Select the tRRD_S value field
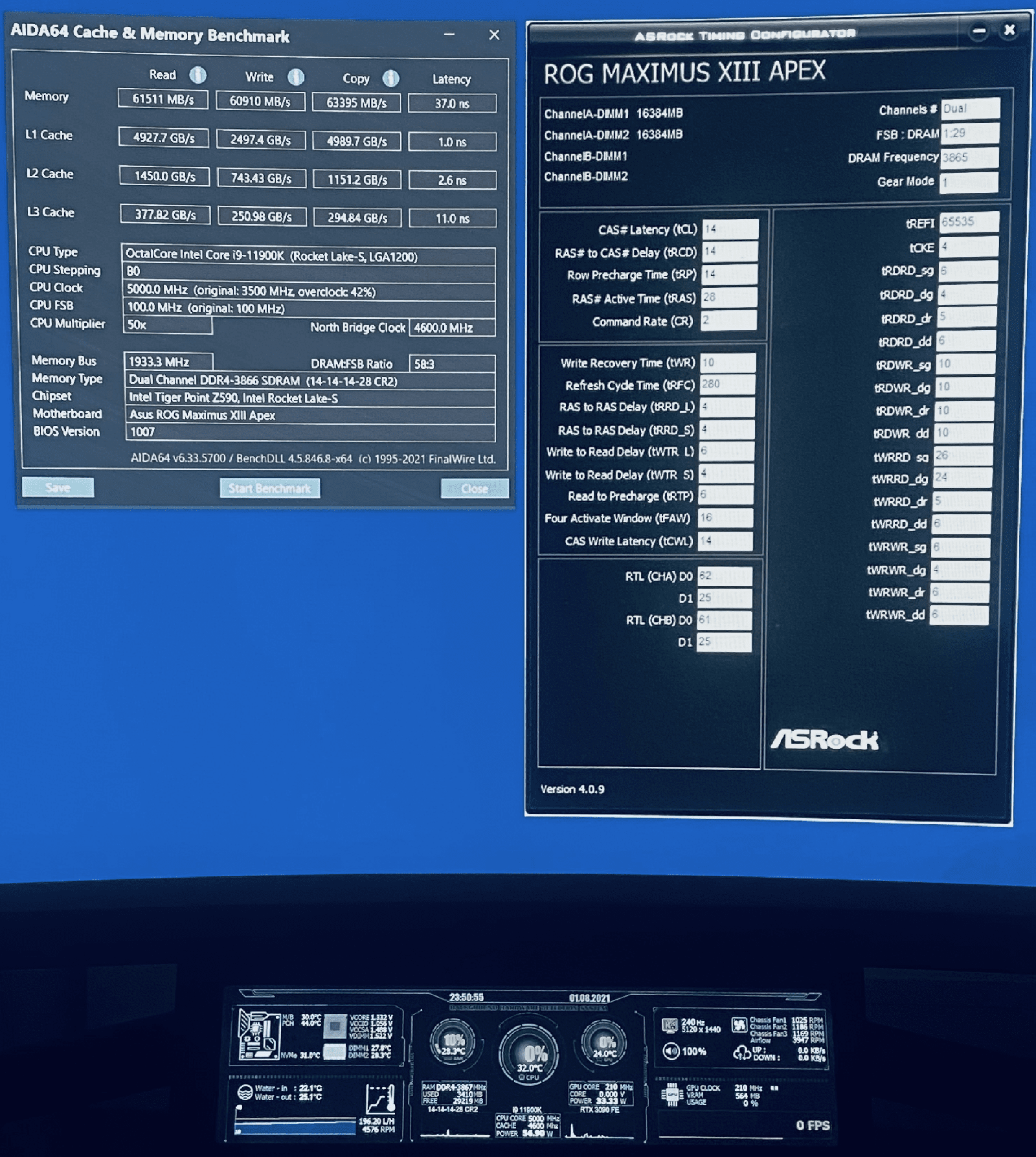1036x1157 pixels. coord(727,430)
